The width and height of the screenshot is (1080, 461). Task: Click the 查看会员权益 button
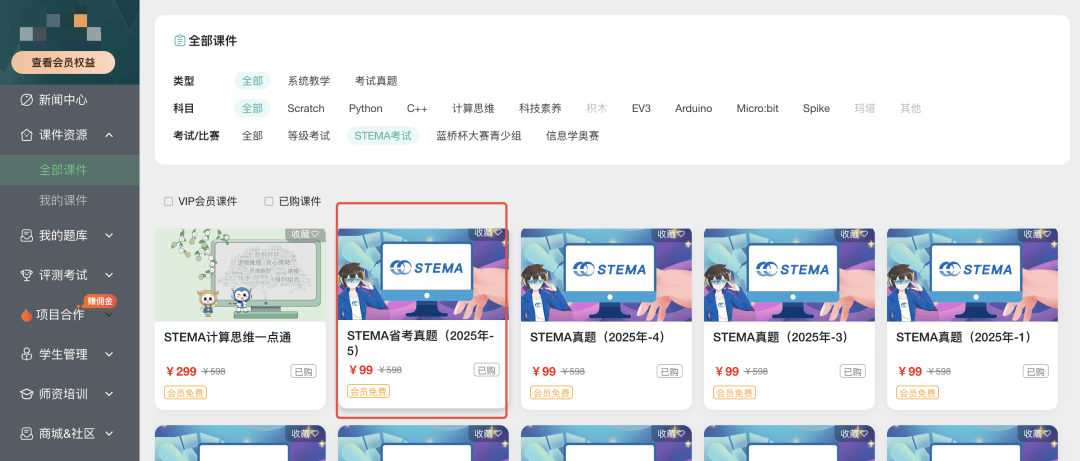[x=63, y=63]
